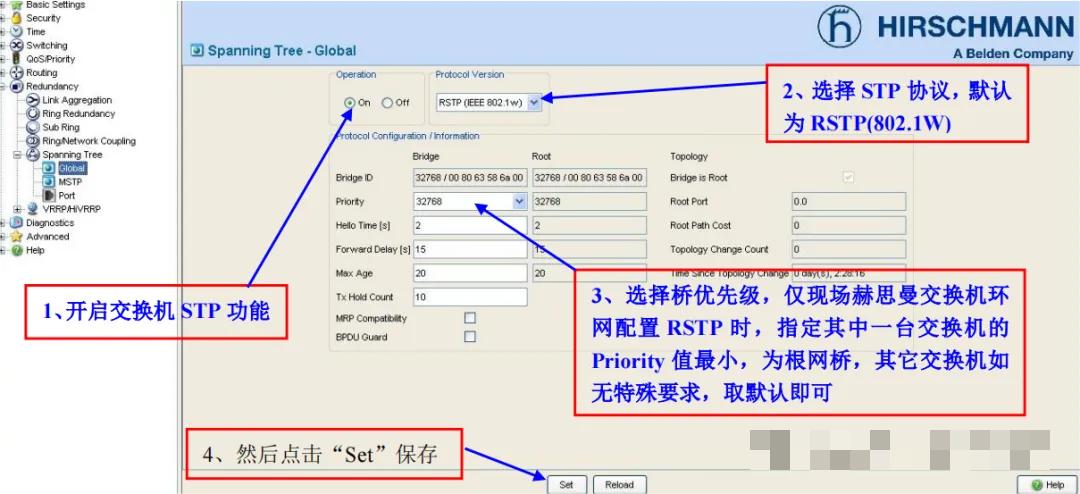Click the Redundancy tree icon

point(17,87)
